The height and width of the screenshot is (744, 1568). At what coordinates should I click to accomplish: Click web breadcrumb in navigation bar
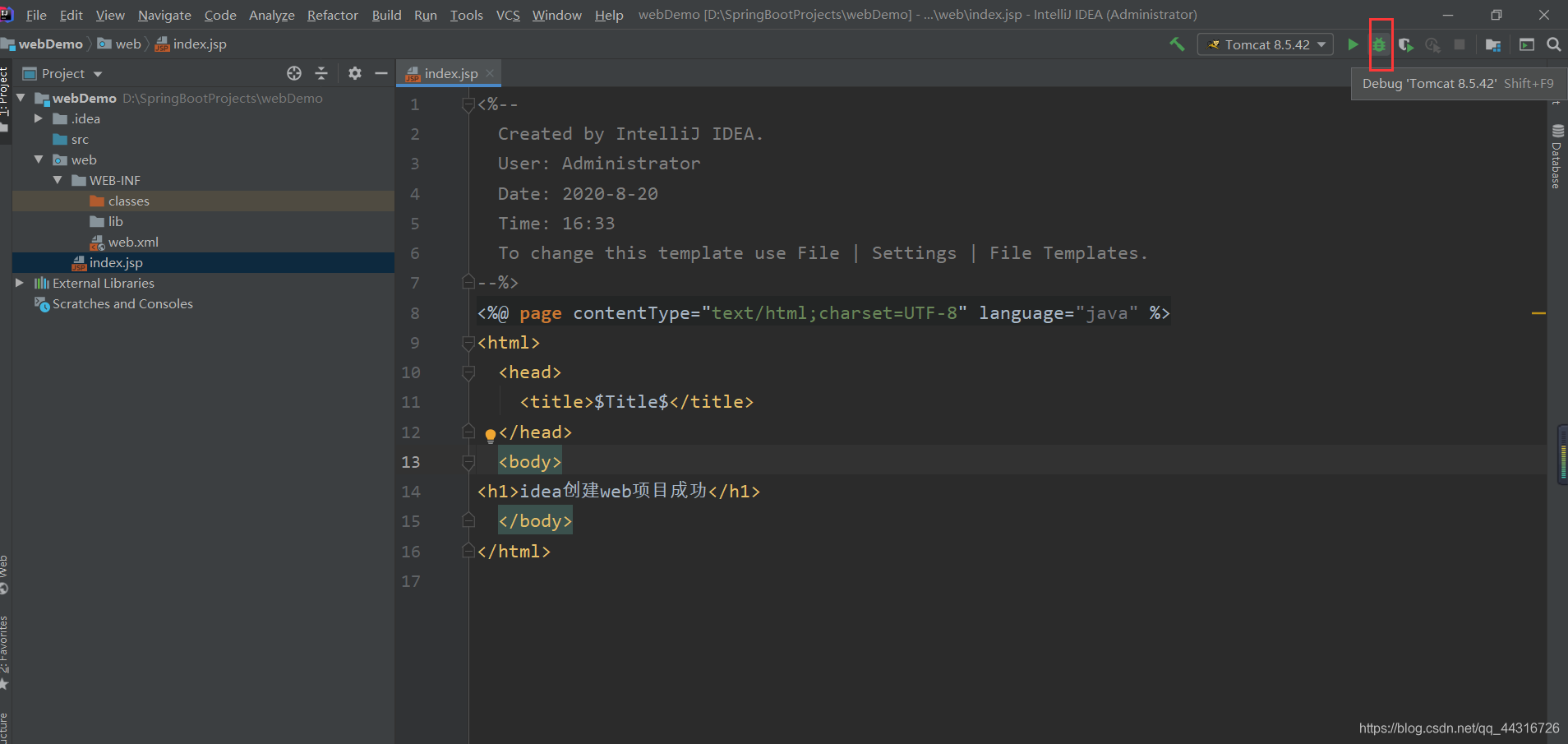coord(127,44)
